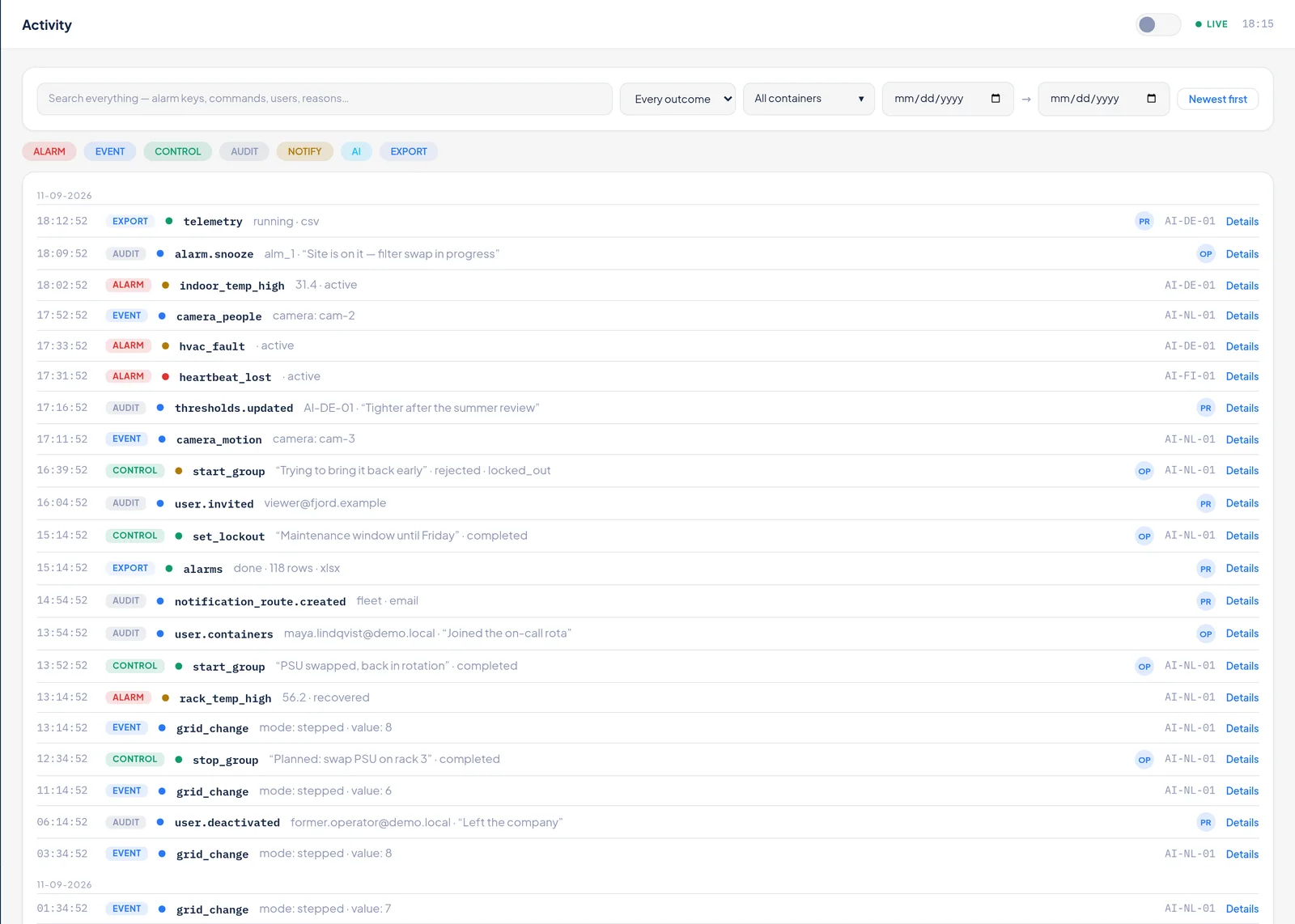Open the Every outcome dropdown
The width and height of the screenshot is (1295, 924).
(678, 99)
